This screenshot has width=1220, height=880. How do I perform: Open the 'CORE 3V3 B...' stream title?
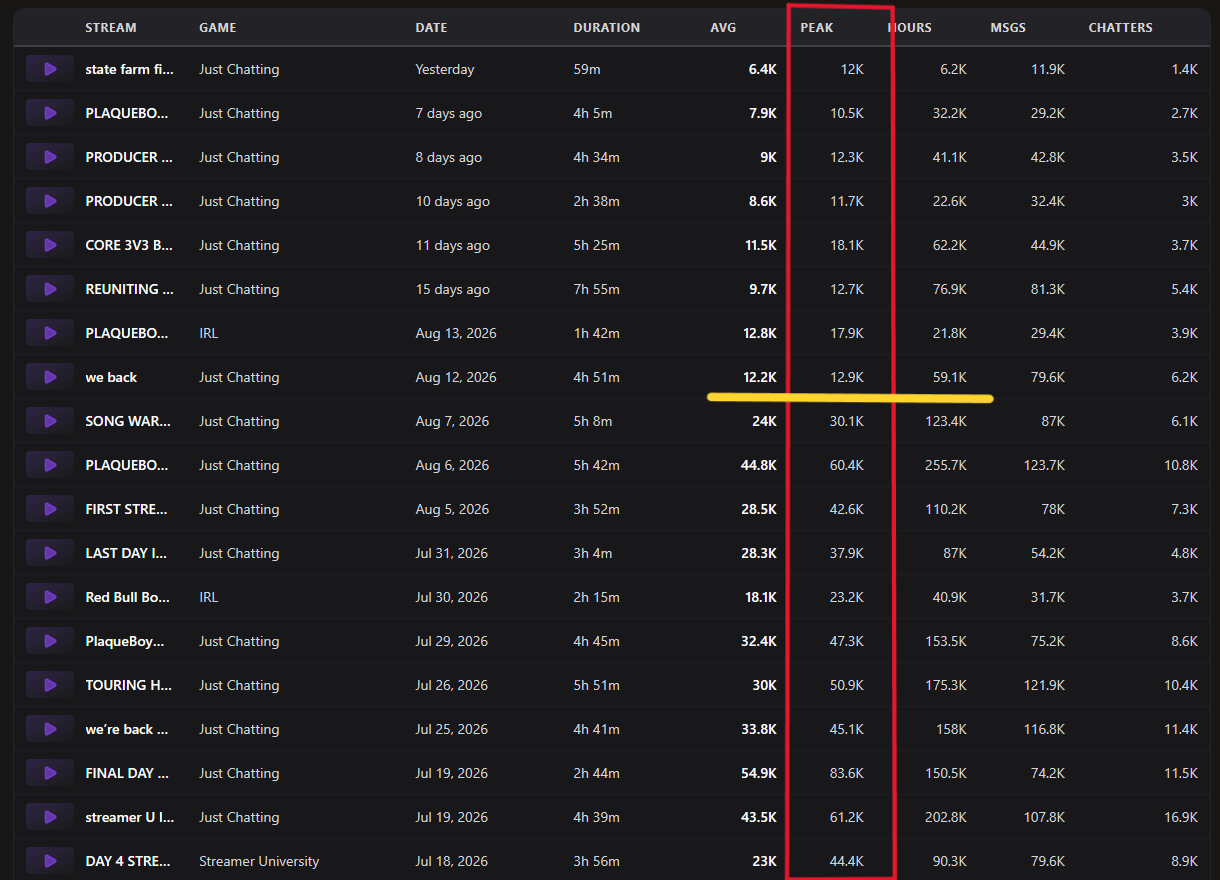click(x=130, y=245)
